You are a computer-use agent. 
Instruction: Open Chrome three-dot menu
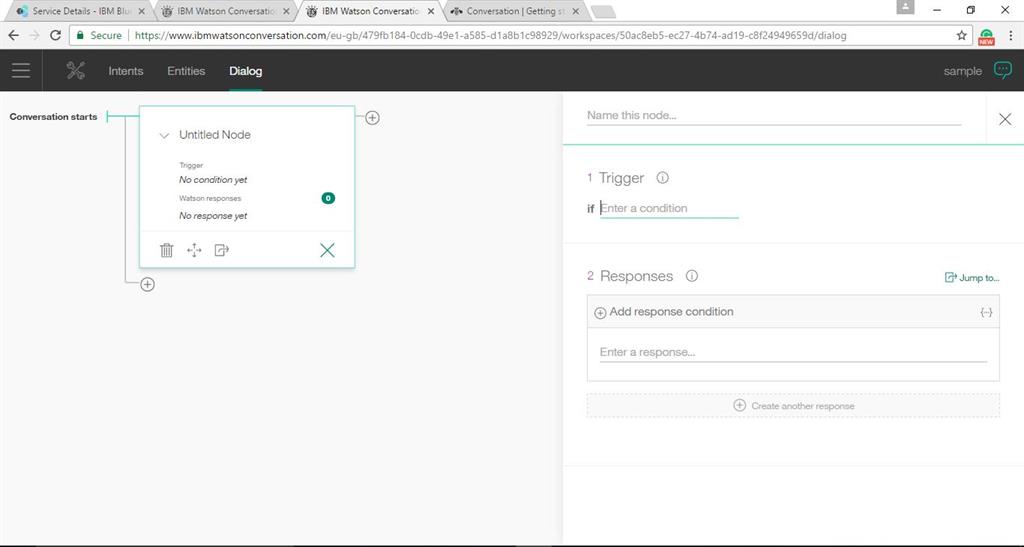pos(1010,36)
